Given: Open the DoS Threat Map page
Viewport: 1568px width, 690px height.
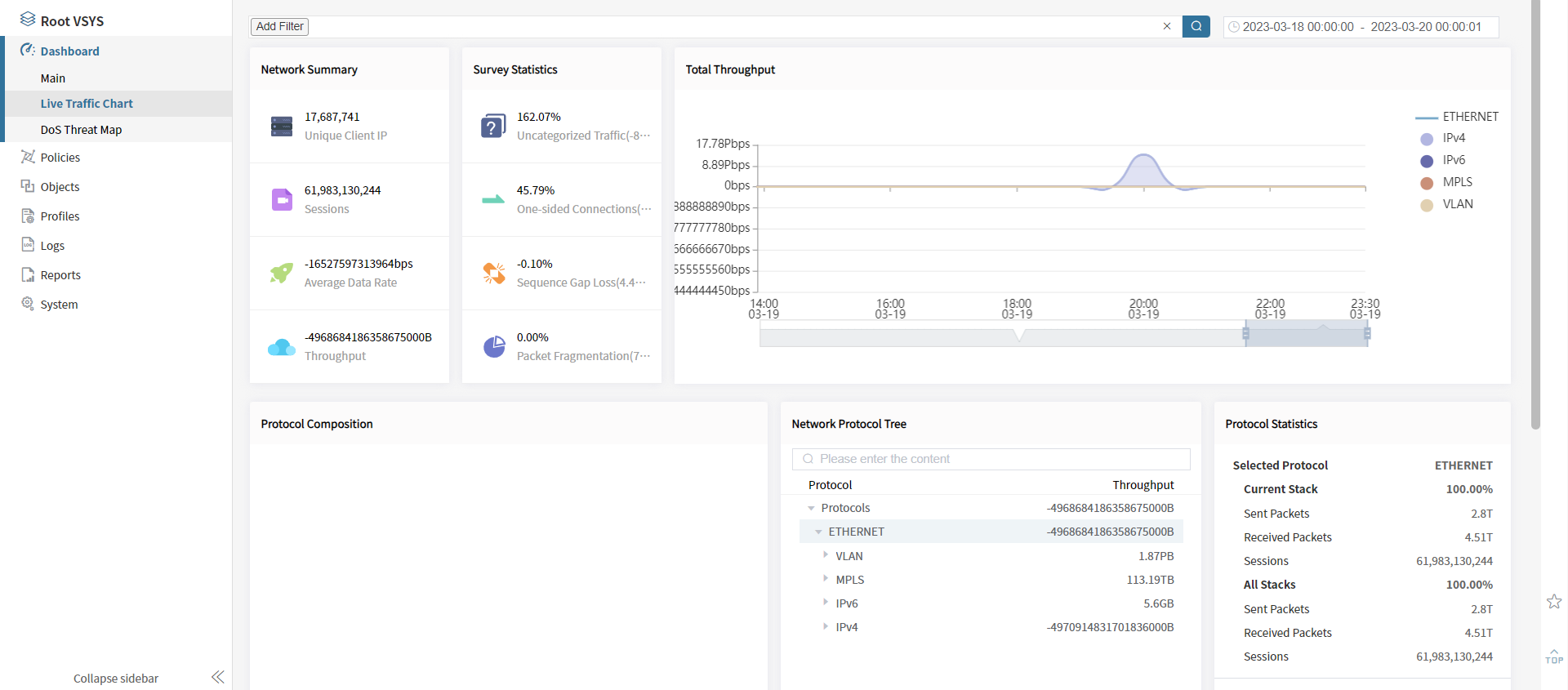Looking at the screenshot, I should click(81, 130).
